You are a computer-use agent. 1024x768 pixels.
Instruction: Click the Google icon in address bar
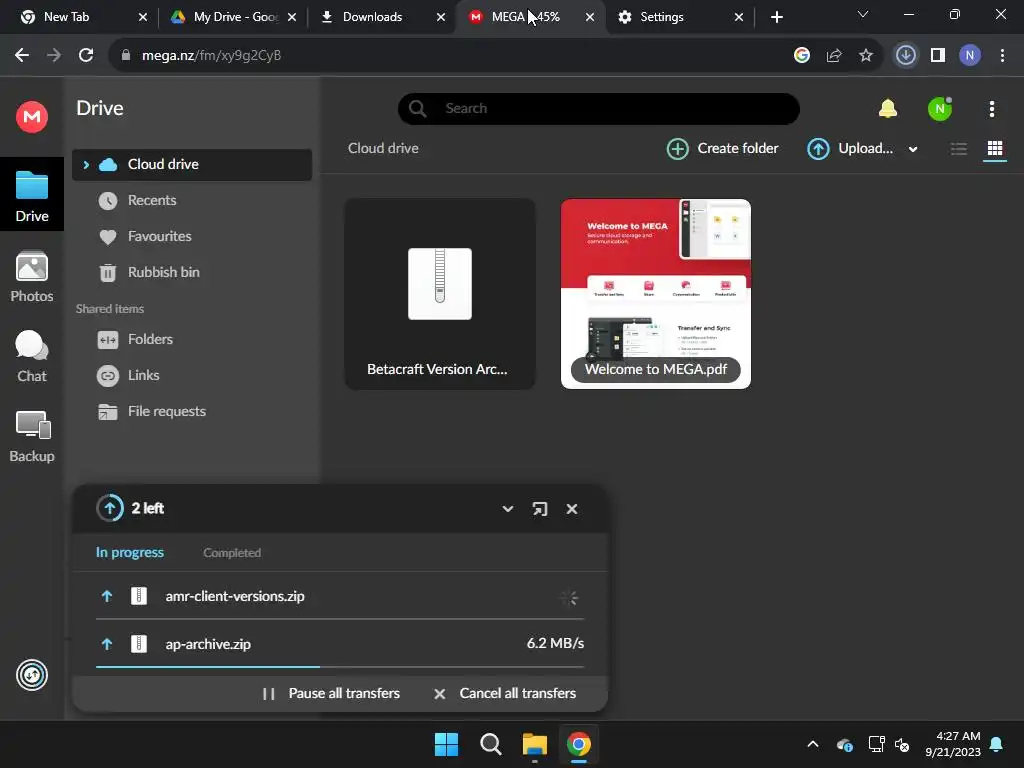pyautogui.click(x=801, y=56)
